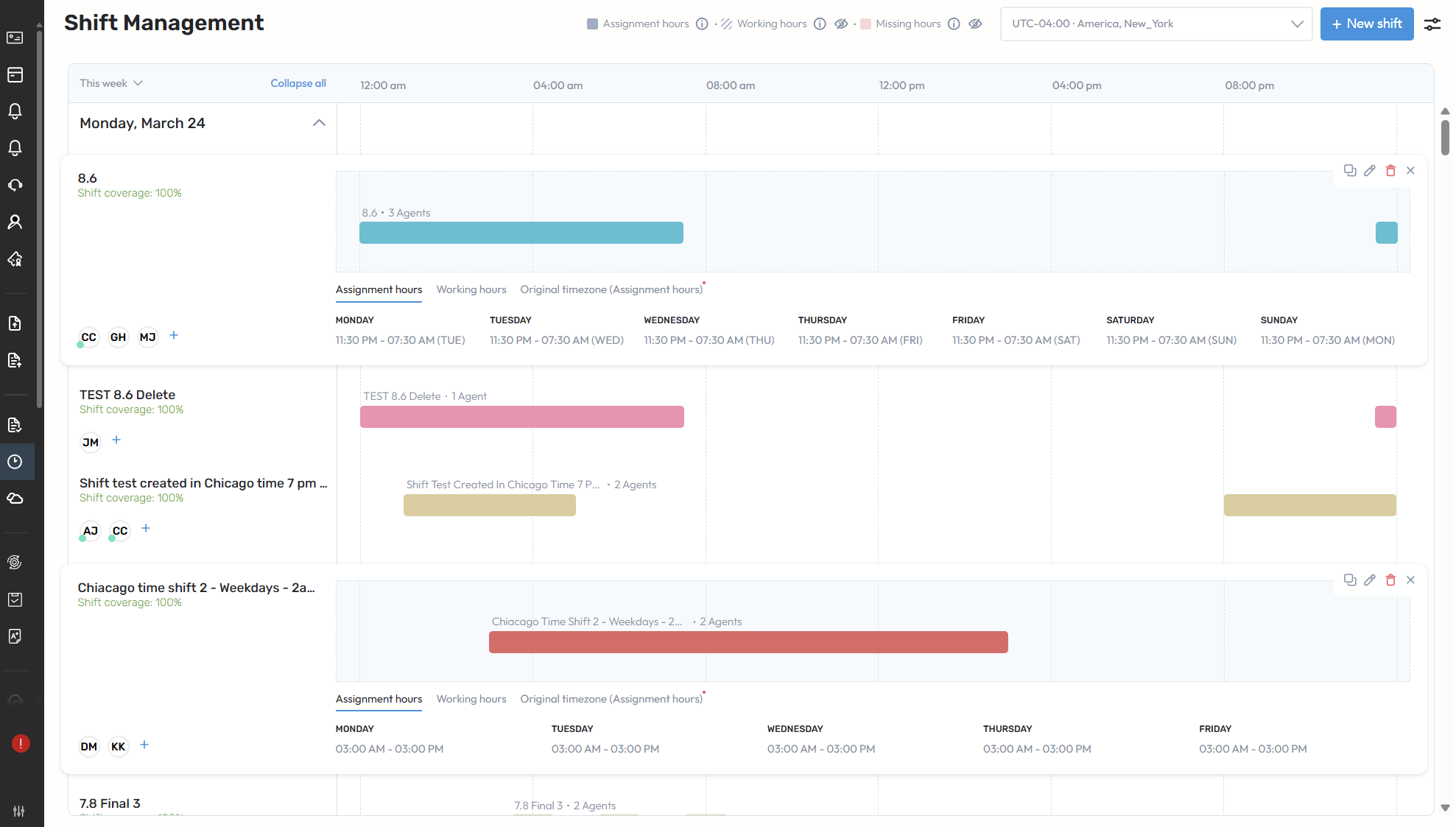This screenshot has height=827, width=1456.
Task: Click the Assignment hours info icon
Action: click(x=702, y=24)
